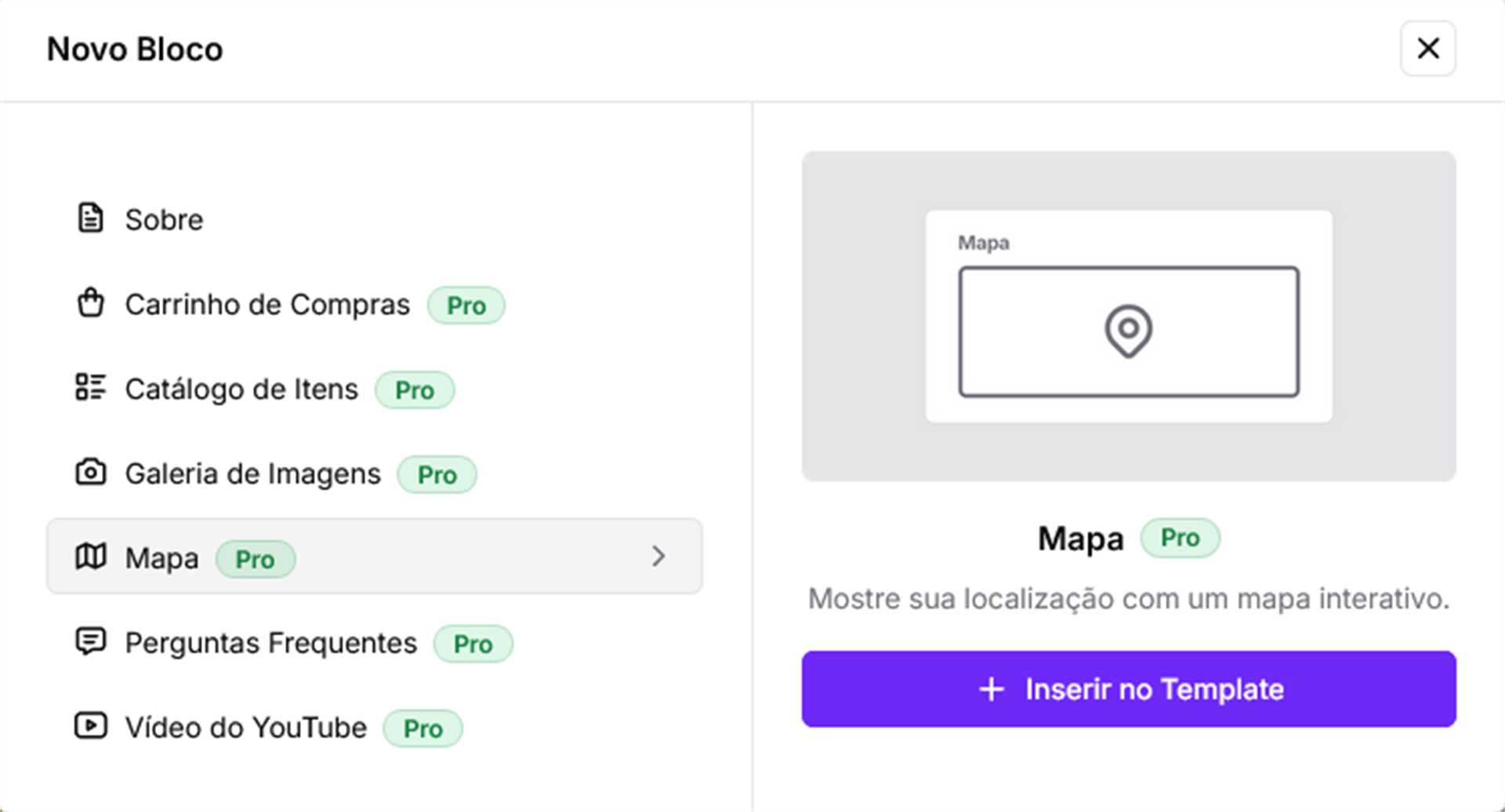
Task: Open the Galeria de Imagens block option
Action: 252,474
